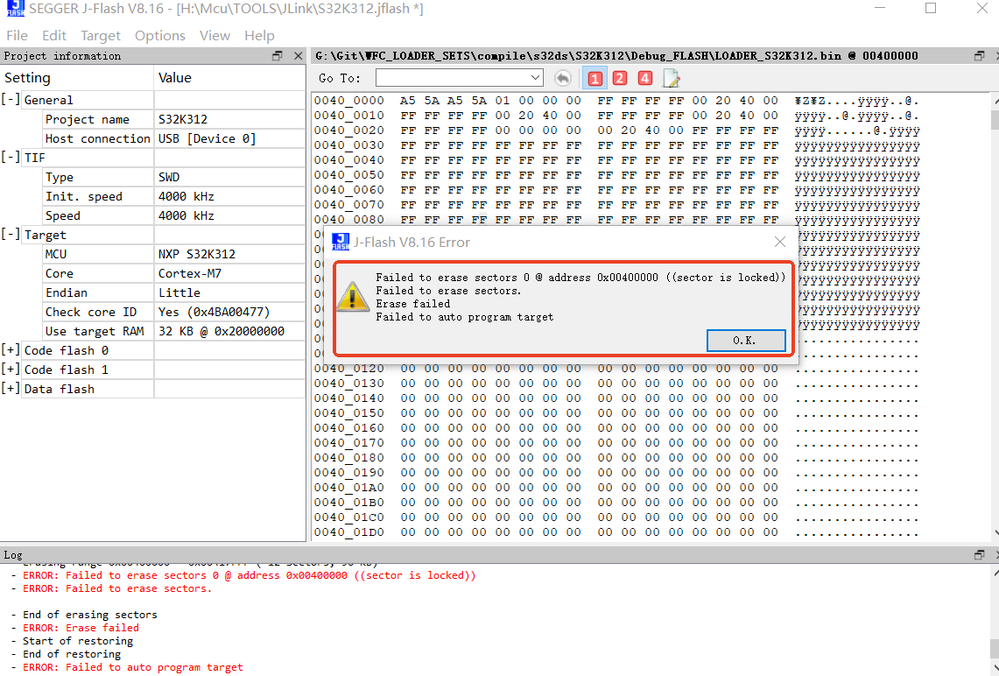
Task: Click hex address 0040_01D0 row
Action: pos(349,532)
